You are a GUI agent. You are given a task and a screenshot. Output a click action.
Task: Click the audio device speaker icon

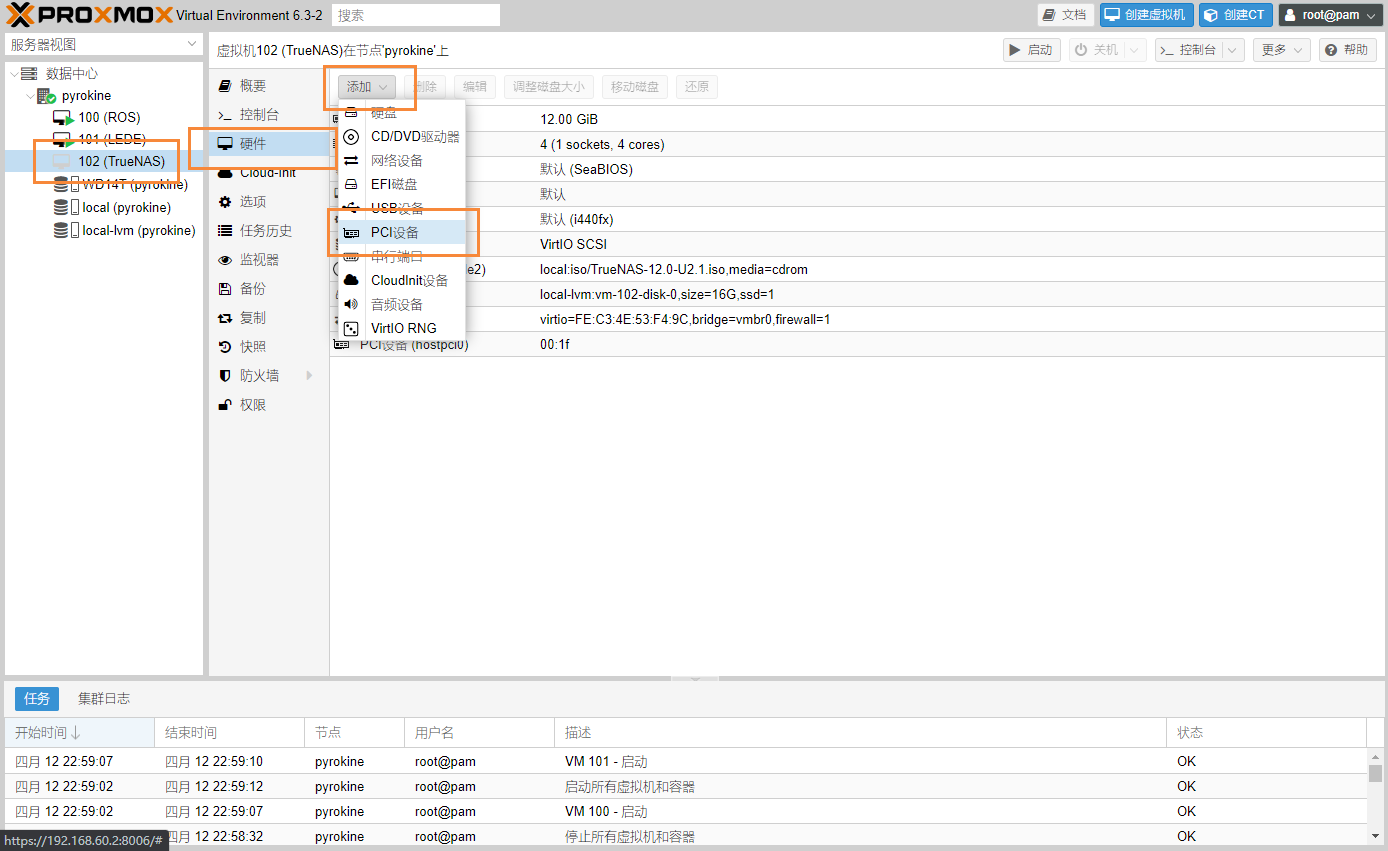[351, 305]
